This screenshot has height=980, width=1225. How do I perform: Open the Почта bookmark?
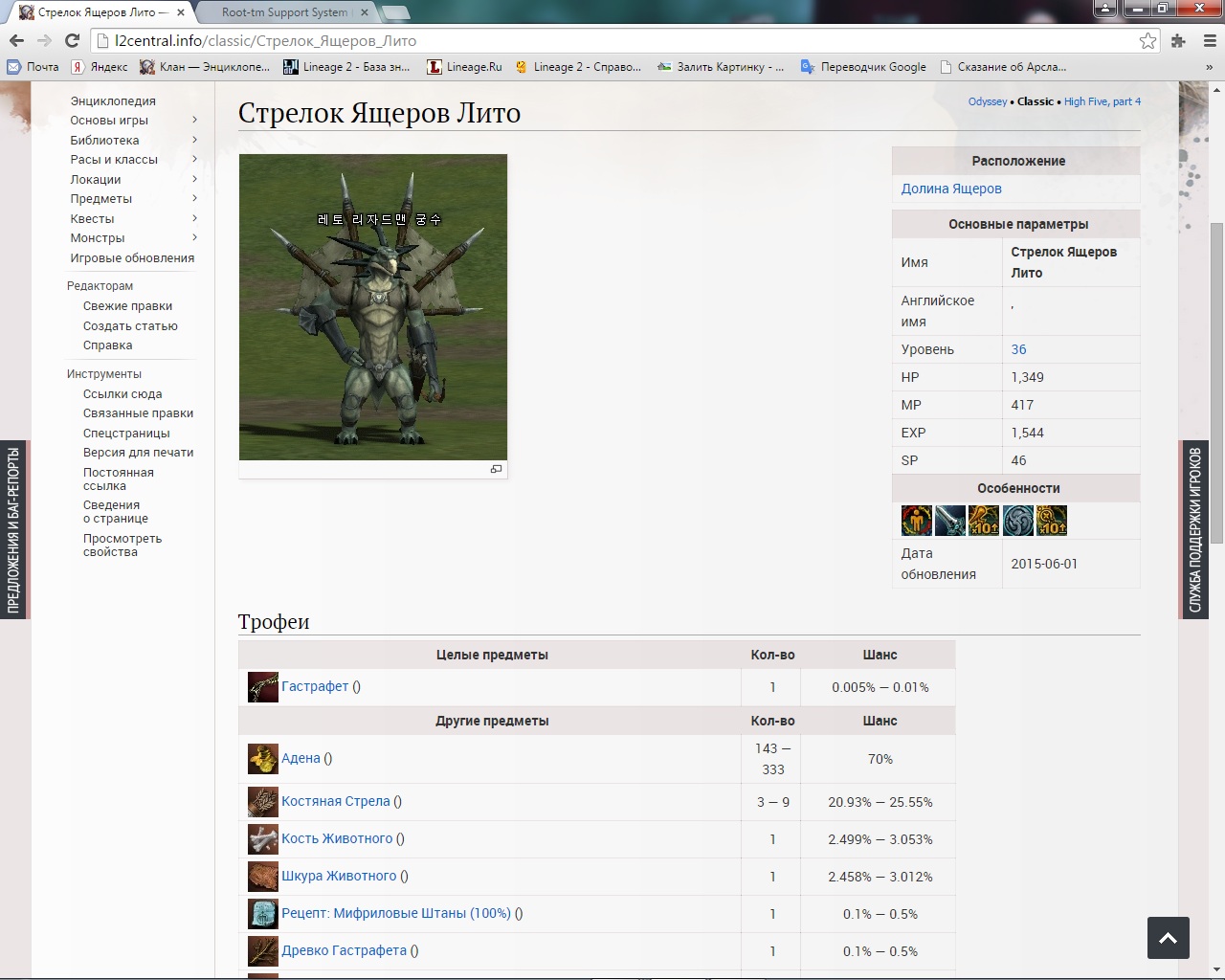[x=33, y=67]
